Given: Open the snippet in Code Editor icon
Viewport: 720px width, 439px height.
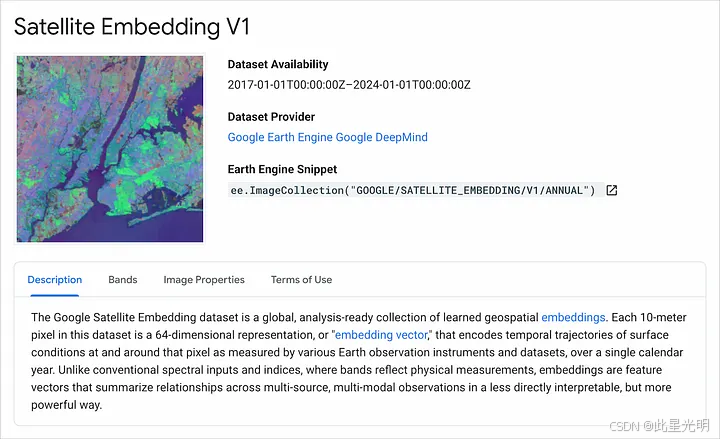Looking at the screenshot, I should coord(612,190).
